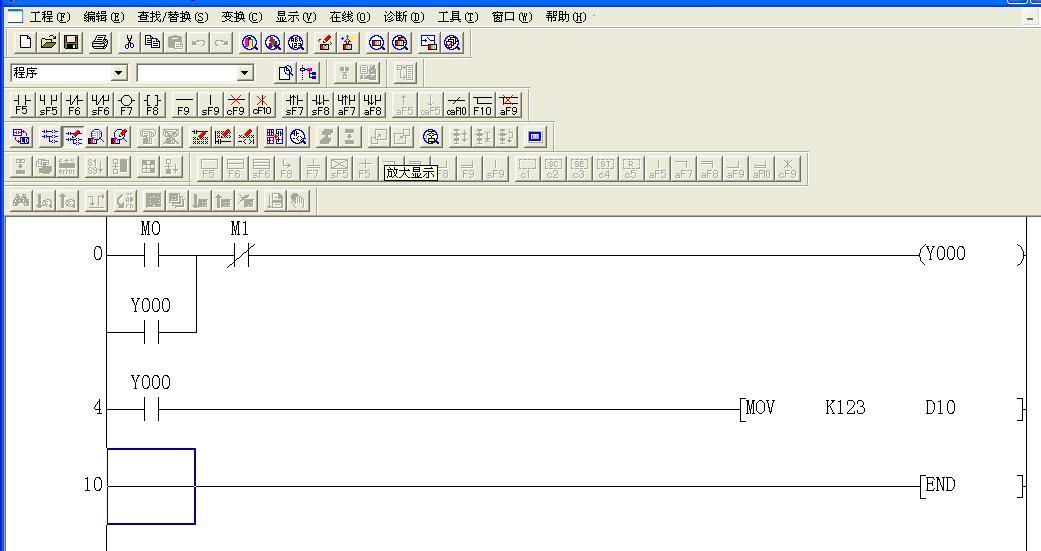The height and width of the screenshot is (551, 1041).
Task: Open the 工具(T) menu
Action: (x=457, y=17)
